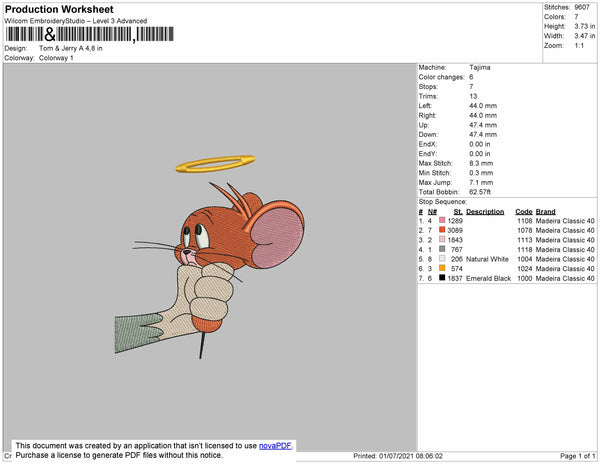This screenshot has height=464, width=600.
Task: Click the EndX value 0.00 in
Action: coord(480,144)
